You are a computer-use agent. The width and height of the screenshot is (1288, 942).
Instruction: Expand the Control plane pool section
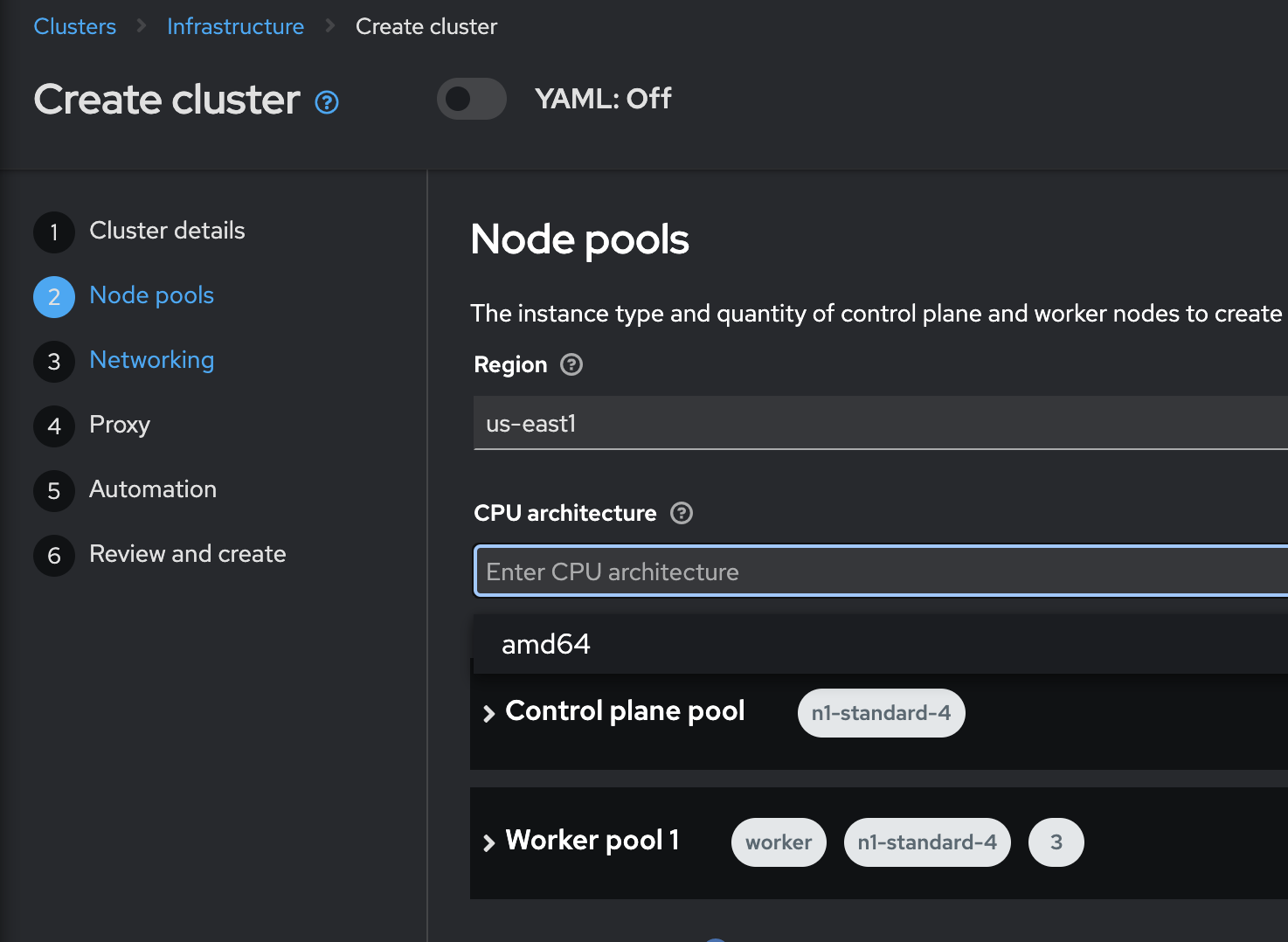click(x=489, y=713)
